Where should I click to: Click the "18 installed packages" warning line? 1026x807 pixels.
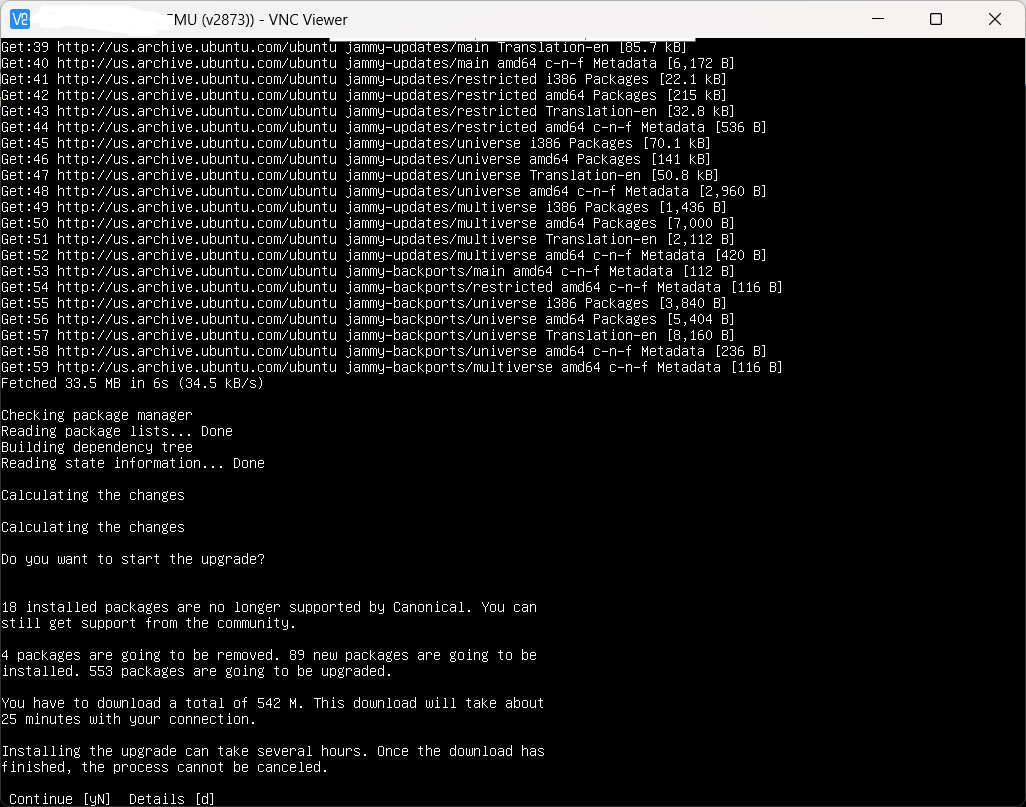coord(268,607)
